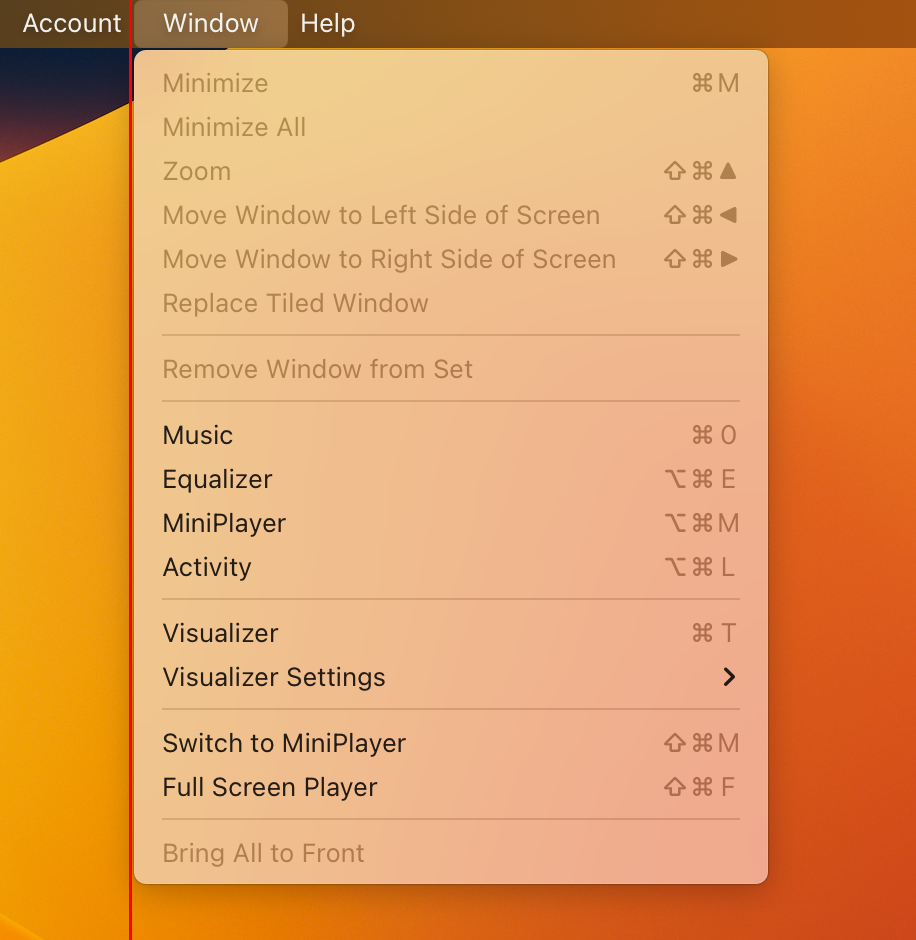Screen dimensions: 916x940
Task: Expand the Visualizer Settings submenu
Action: pyautogui.click(x=451, y=677)
